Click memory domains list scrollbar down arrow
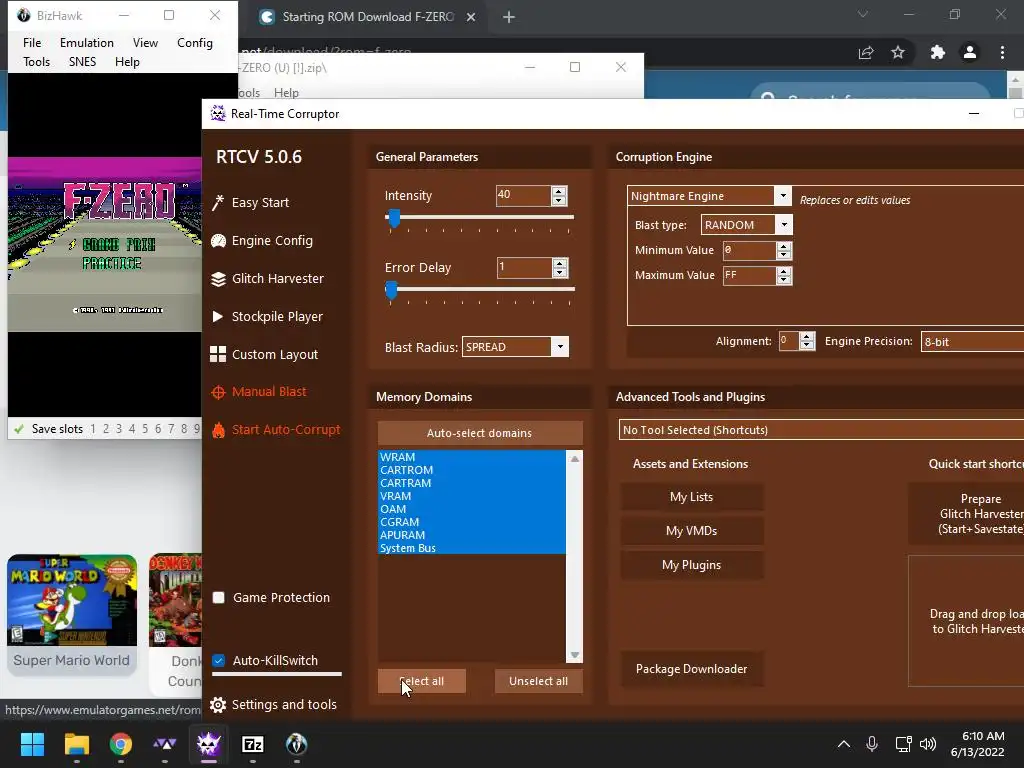The width and height of the screenshot is (1024, 768). [x=575, y=655]
